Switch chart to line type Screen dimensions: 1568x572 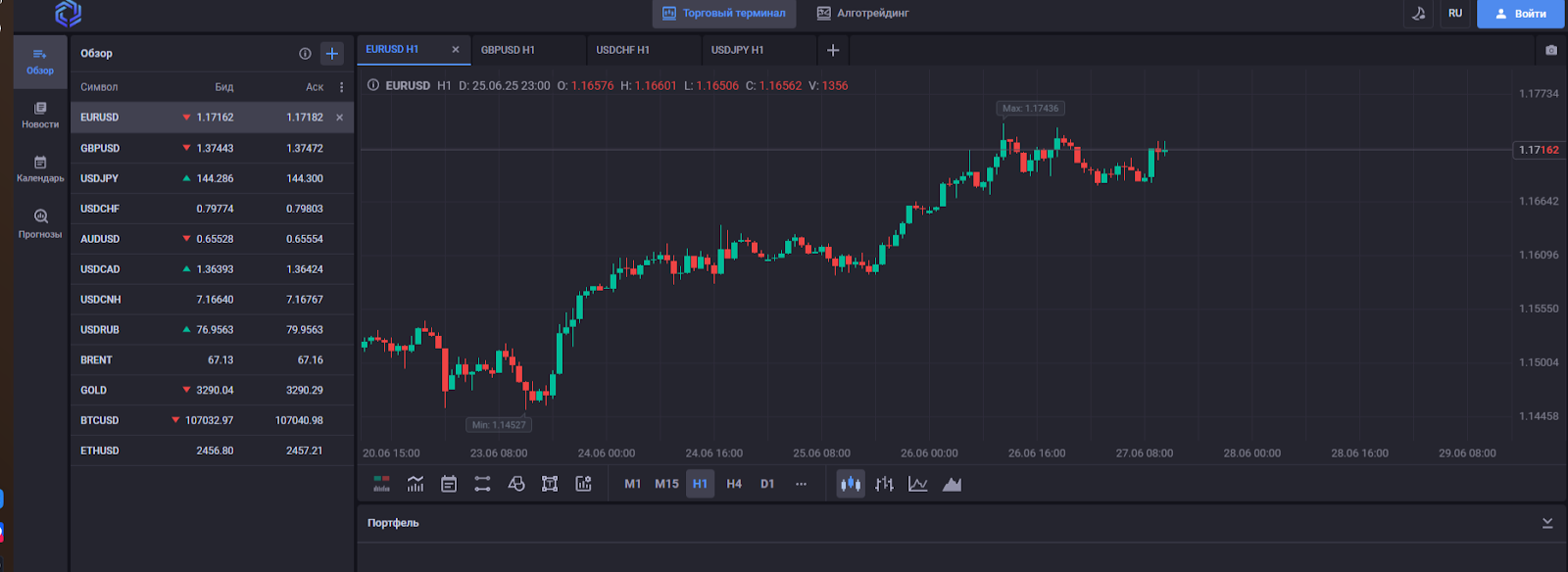point(918,484)
